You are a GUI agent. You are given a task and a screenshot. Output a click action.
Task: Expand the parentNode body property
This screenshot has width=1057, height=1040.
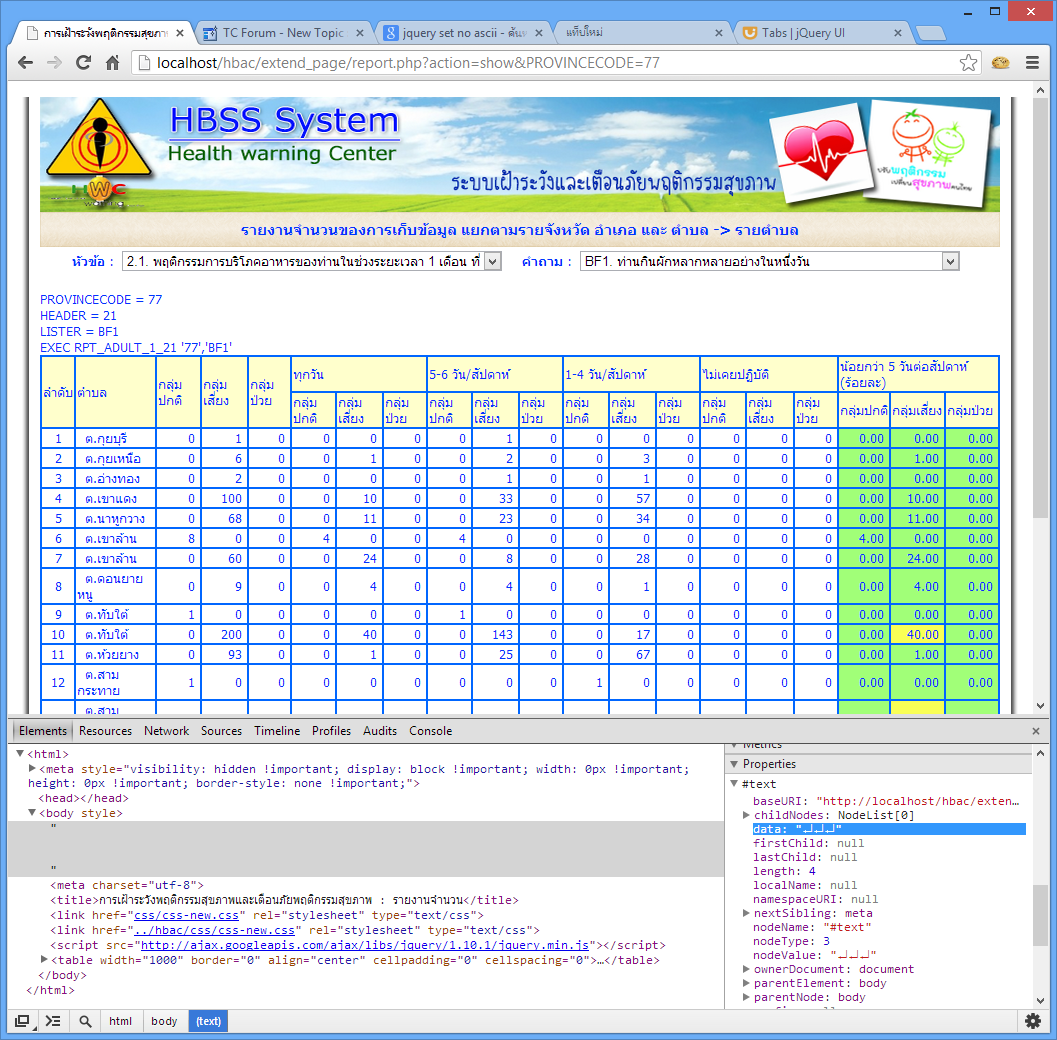[746, 997]
